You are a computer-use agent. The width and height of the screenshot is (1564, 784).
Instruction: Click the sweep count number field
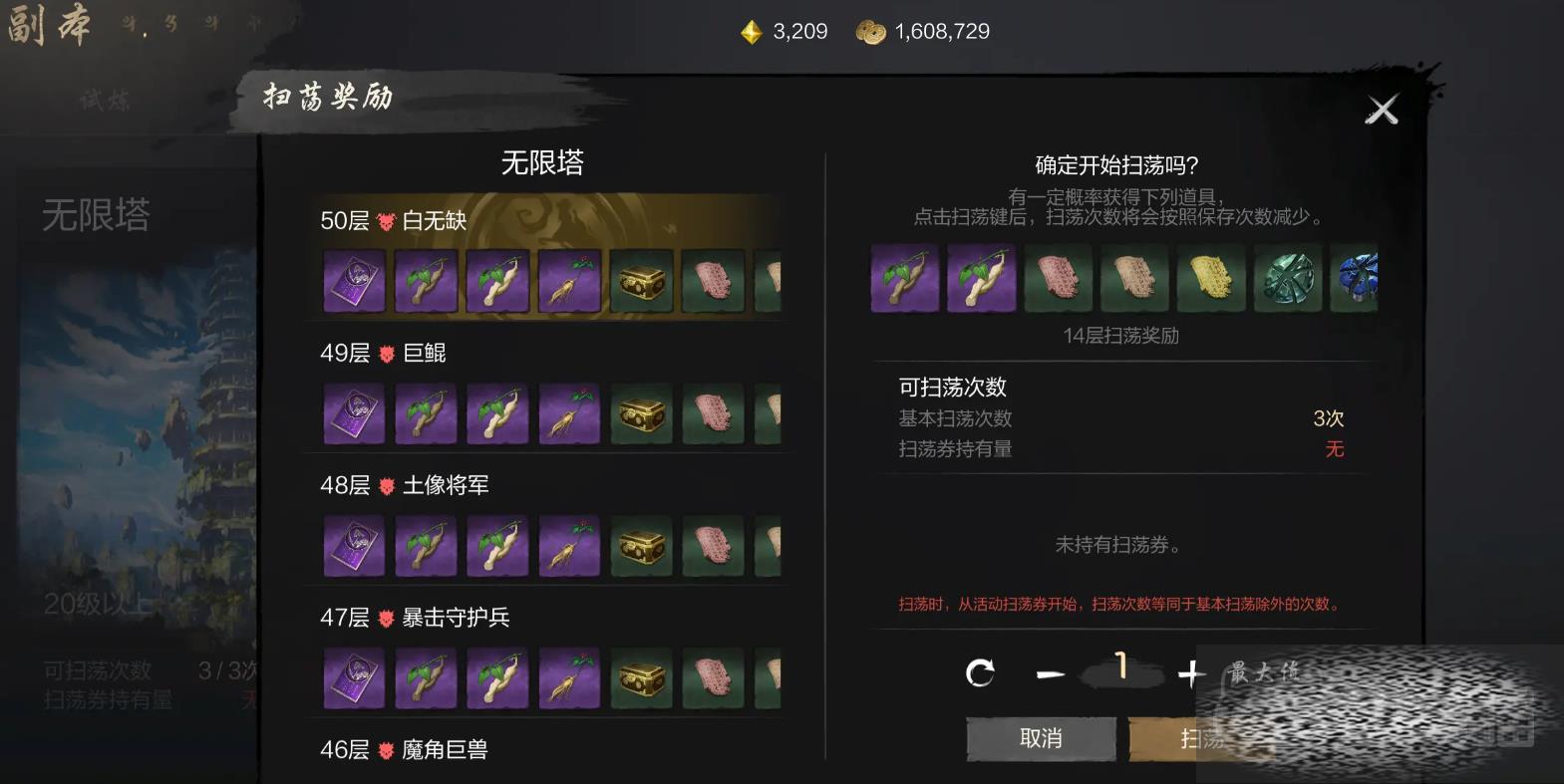[x=1121, y=666]
